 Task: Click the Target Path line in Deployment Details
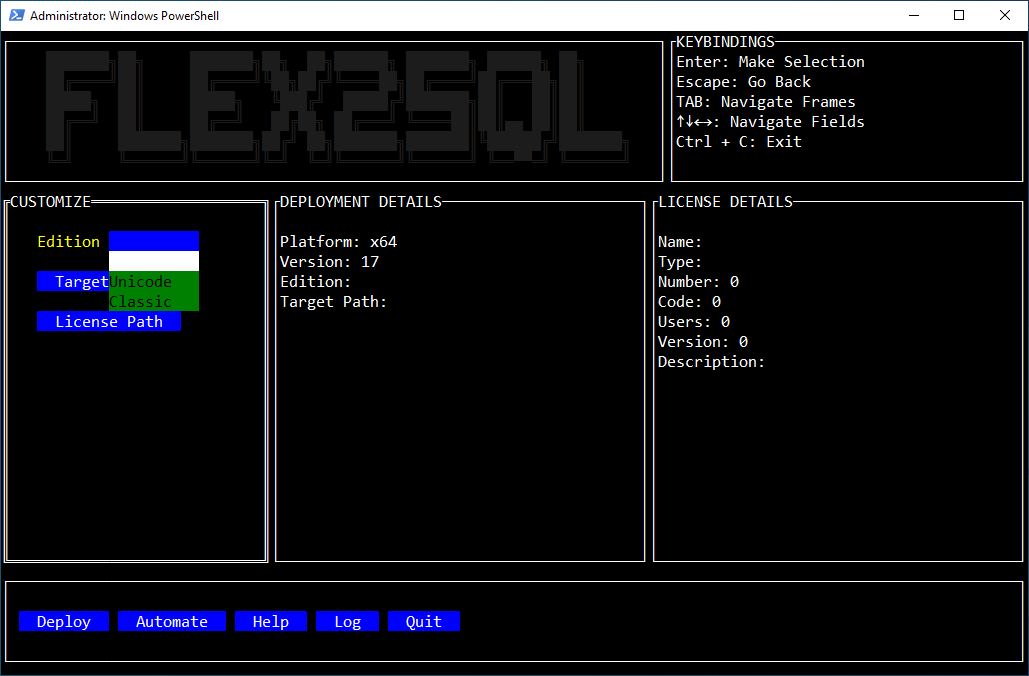click(x=333, y=302)
